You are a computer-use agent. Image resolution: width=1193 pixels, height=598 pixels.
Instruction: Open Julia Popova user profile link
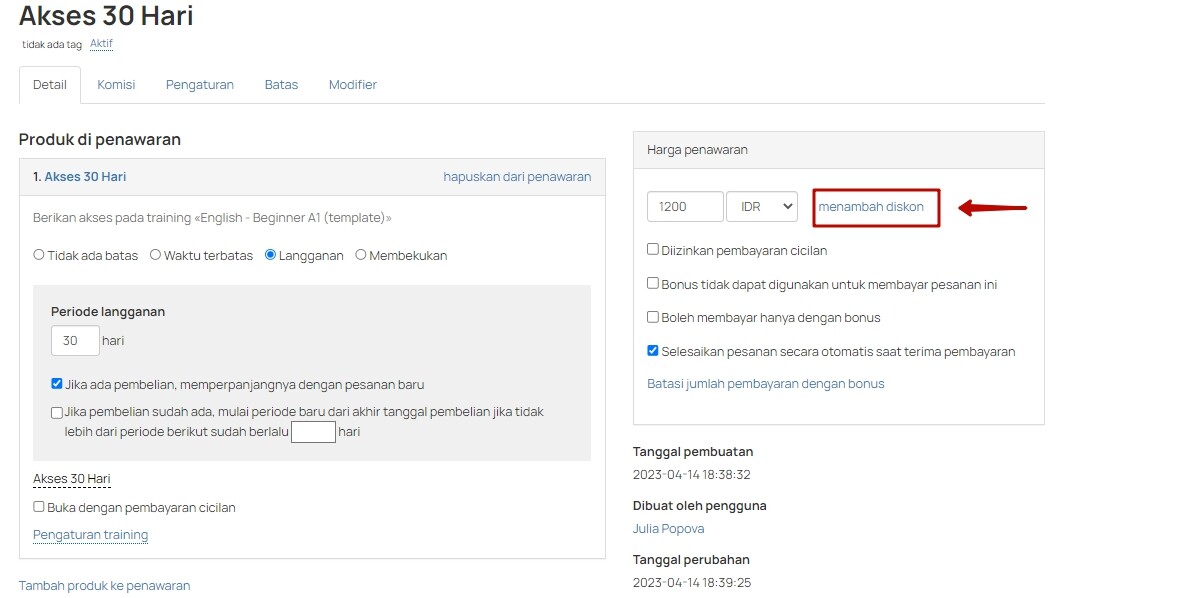(x=668, y=528)
